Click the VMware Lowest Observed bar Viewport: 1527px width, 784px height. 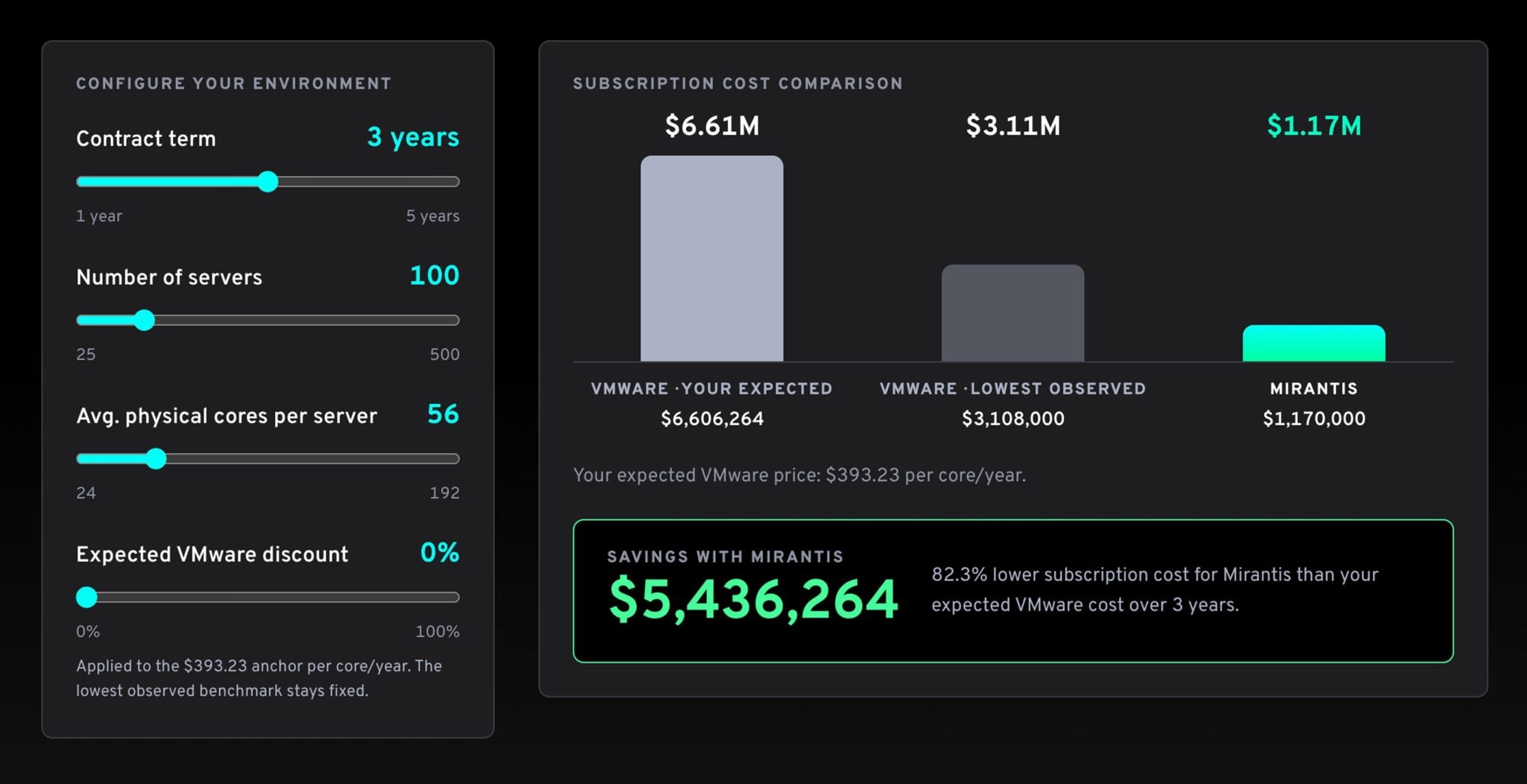point(1013,313)
